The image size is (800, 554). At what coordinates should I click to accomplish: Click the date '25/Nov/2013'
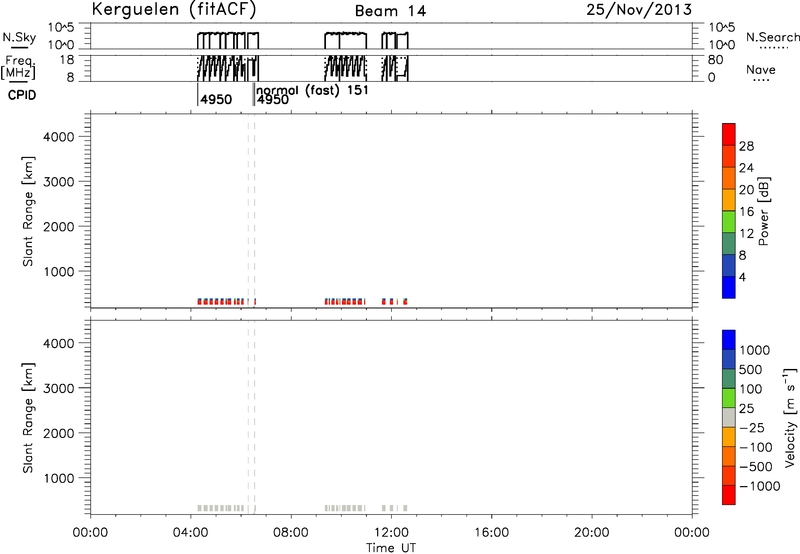pyautogui.click(x=639, y=10)
